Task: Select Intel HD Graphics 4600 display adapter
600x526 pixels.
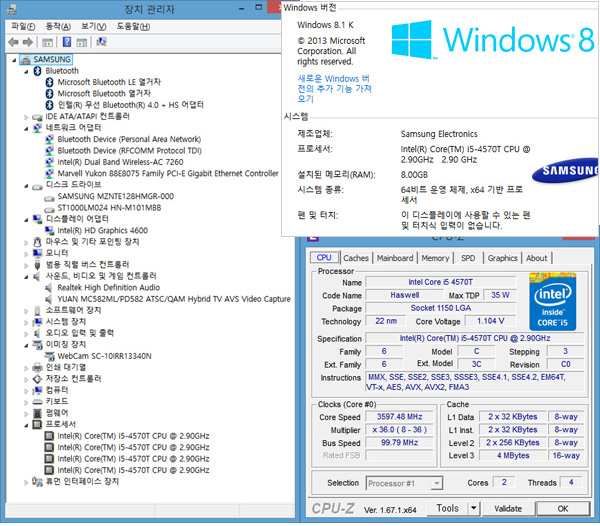Action: pos(103,231)
